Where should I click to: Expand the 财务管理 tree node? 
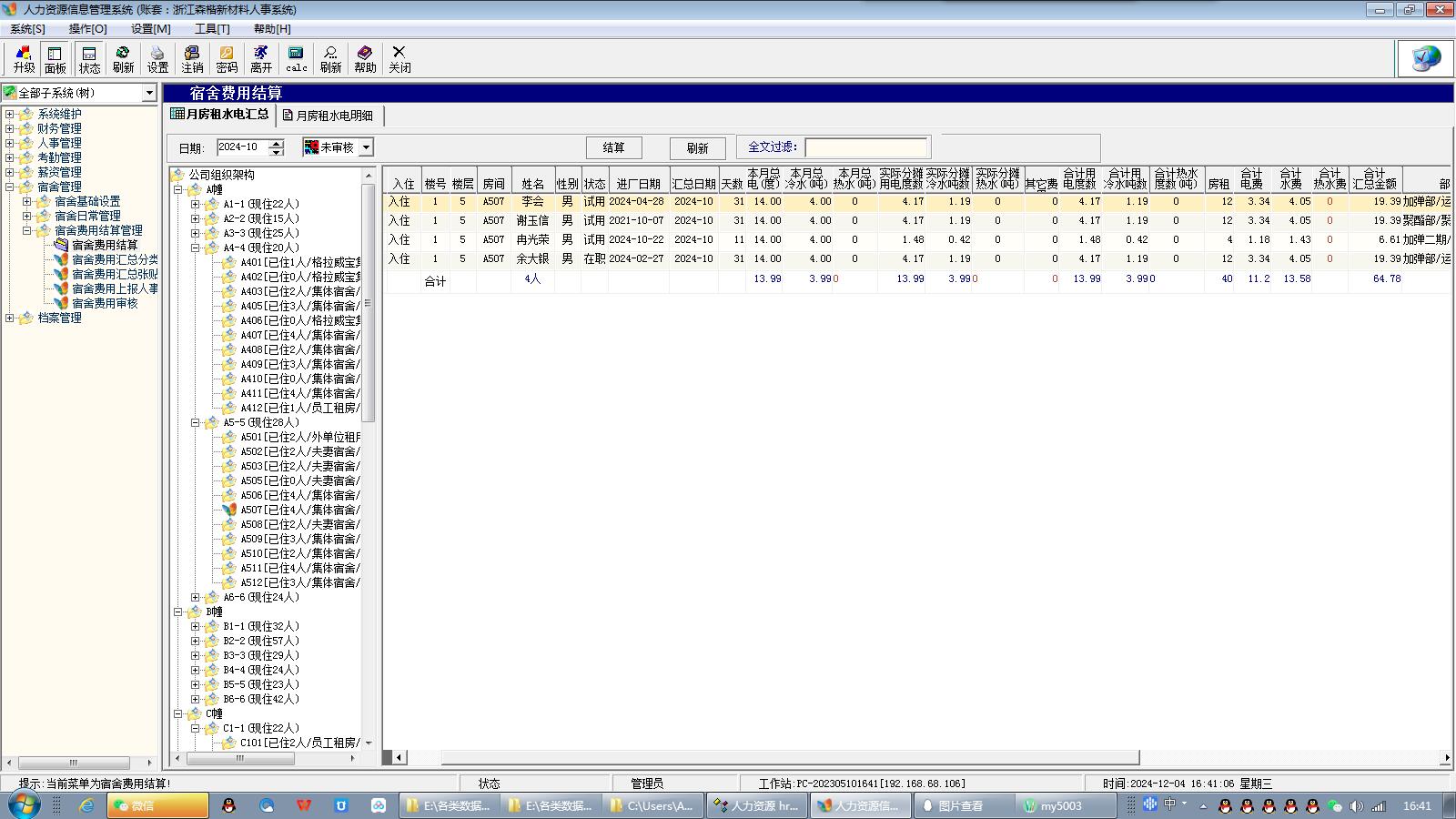point(10,128)
